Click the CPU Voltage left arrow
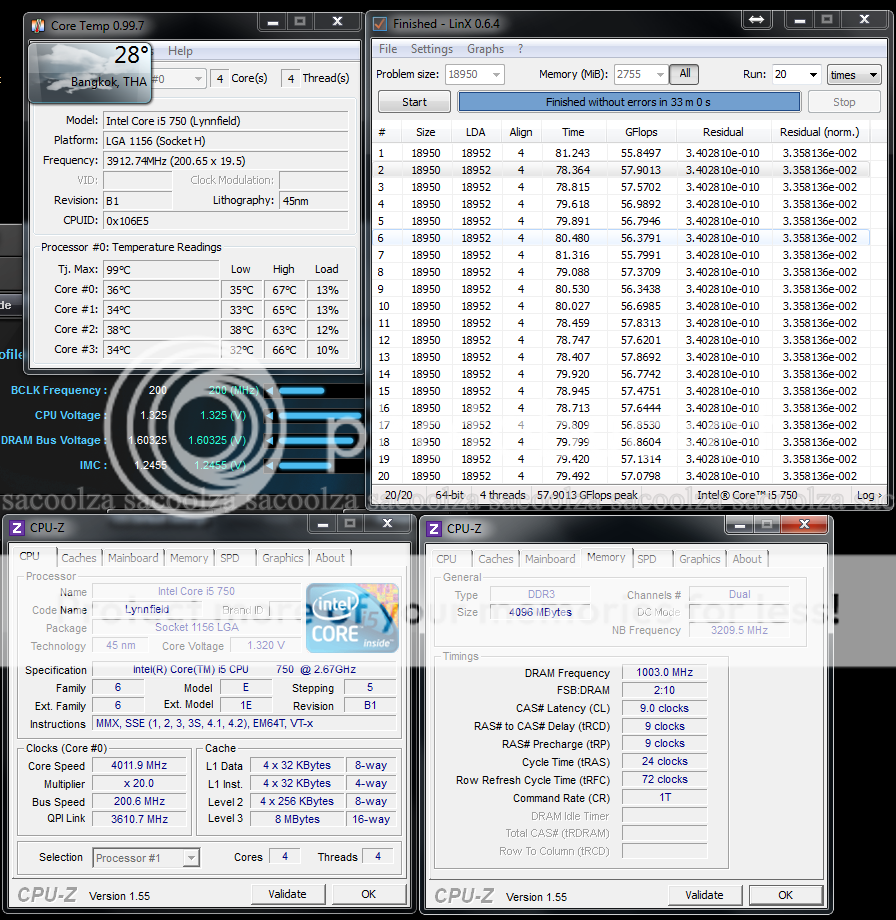This screenshot has height=920, width=896. (269, 416)
